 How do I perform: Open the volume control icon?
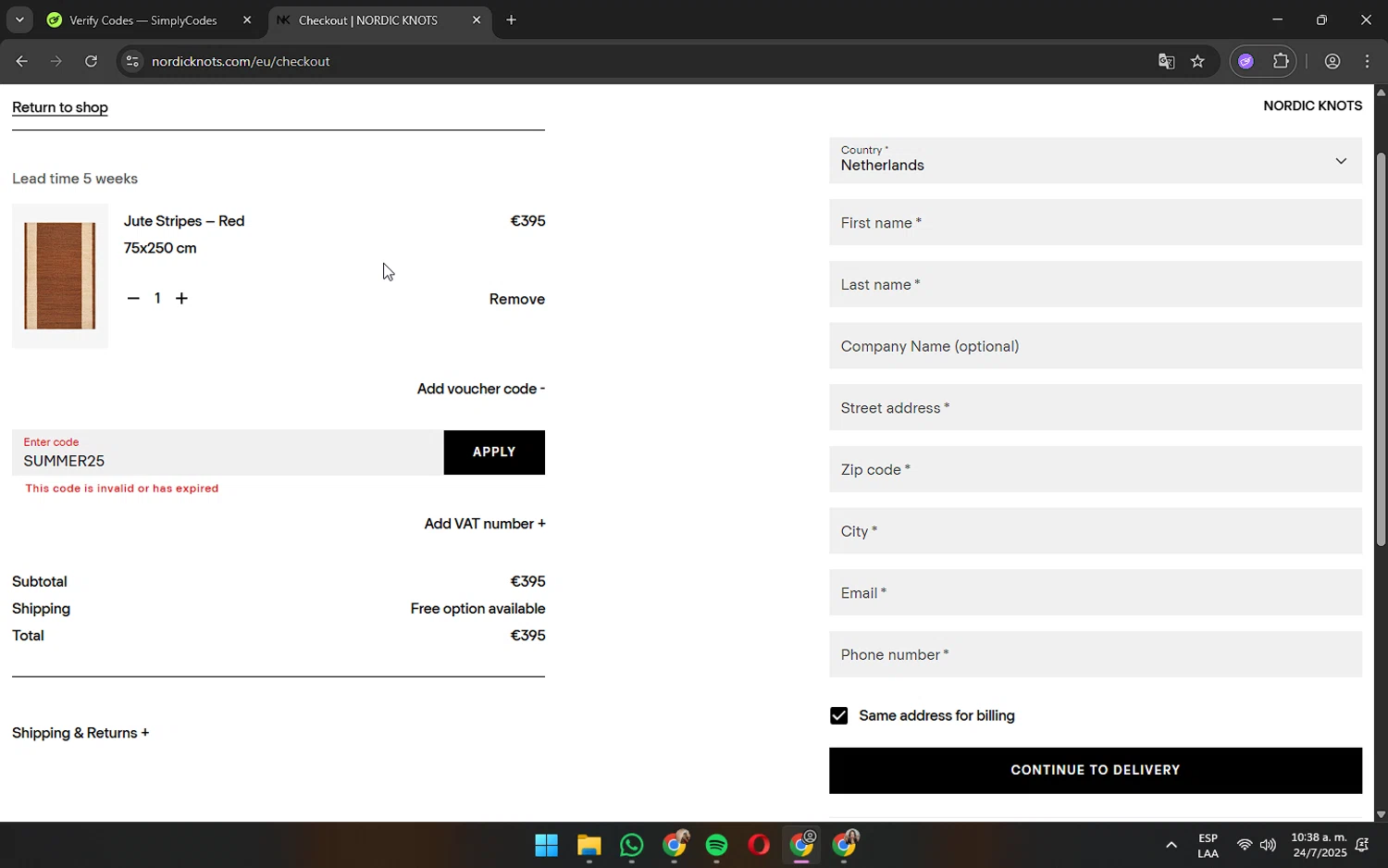(1268, 845)
